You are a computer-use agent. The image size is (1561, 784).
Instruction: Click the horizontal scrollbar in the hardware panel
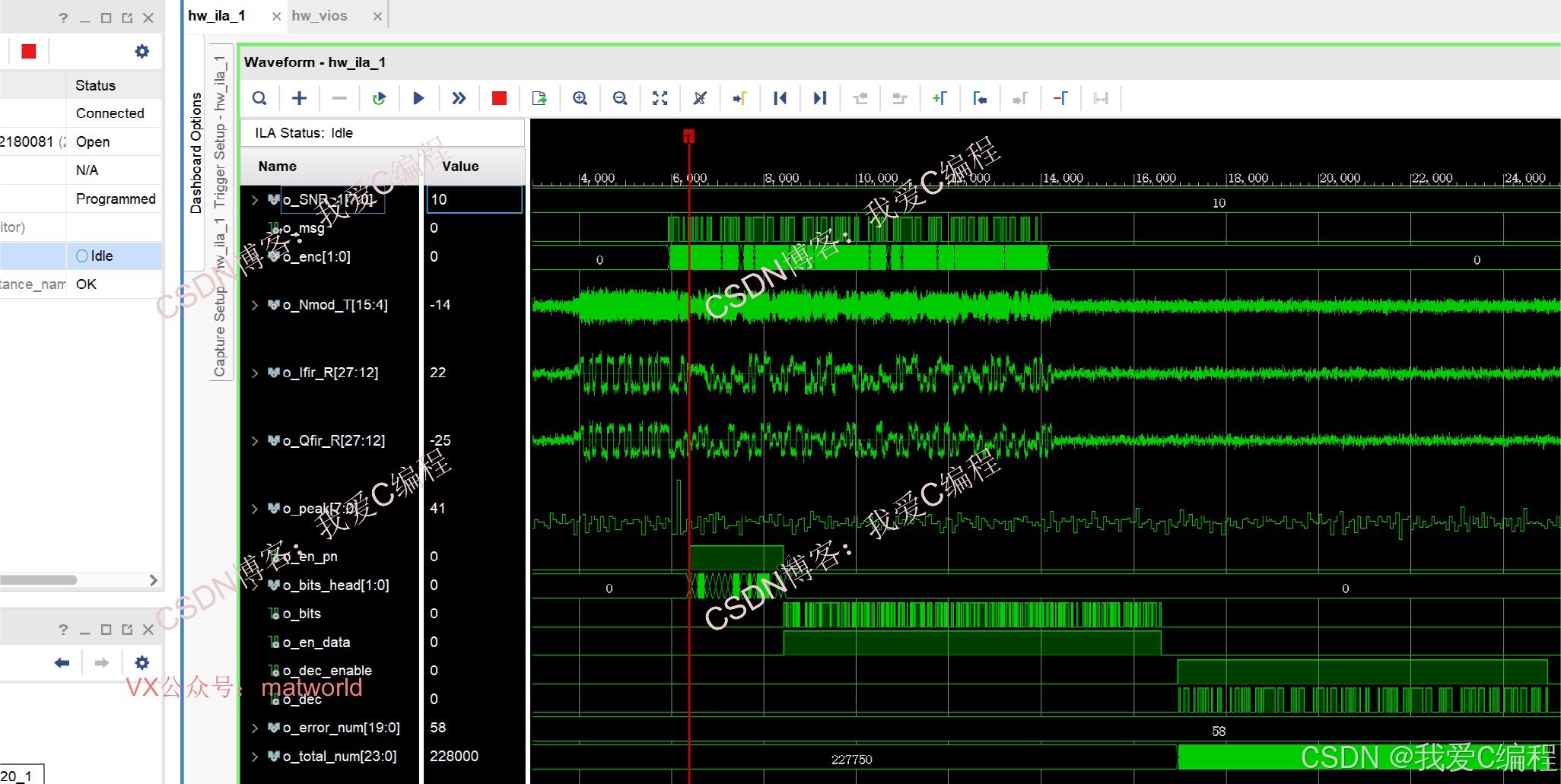click(x=39, y=580)
